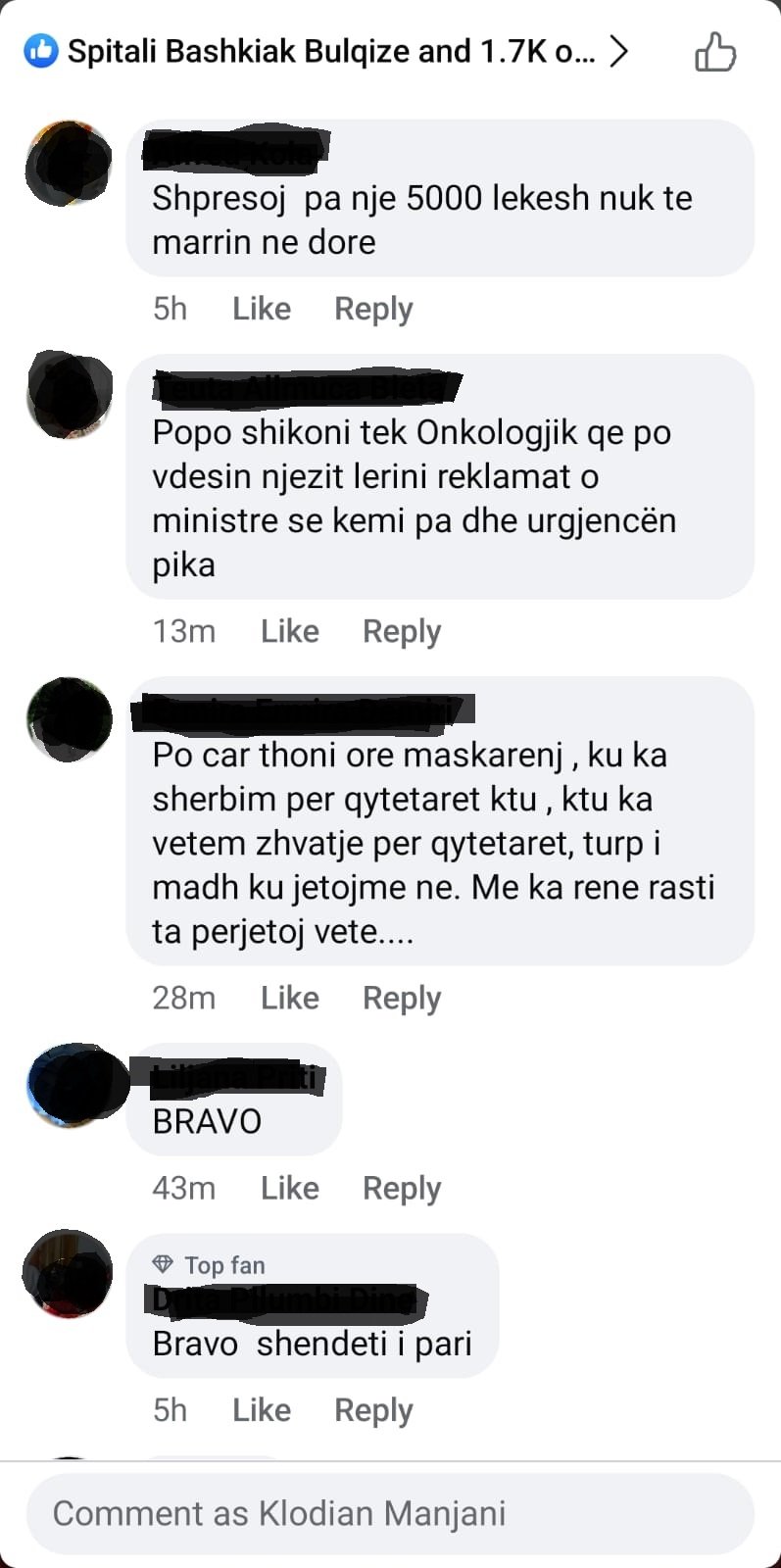781x1568 pixels.
Task: Open avatar of the Top fan commenter
Action: click(x=69, y=1274)
